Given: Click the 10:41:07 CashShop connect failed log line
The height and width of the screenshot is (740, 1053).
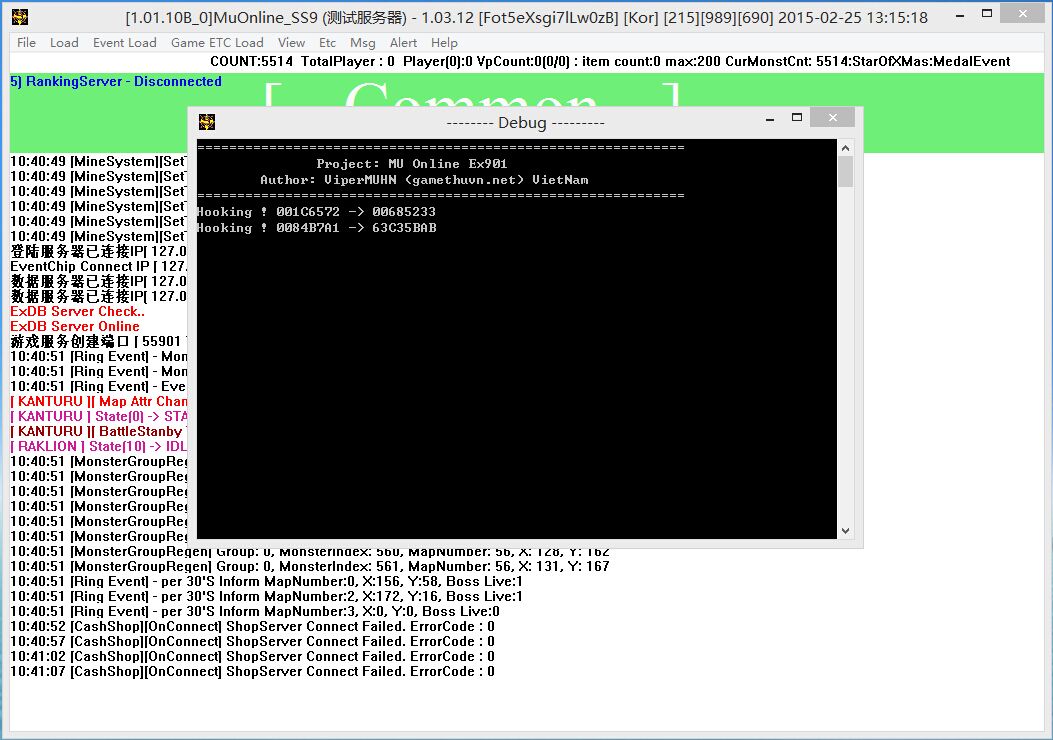Looking at the screenshot, I should point(253,672).
